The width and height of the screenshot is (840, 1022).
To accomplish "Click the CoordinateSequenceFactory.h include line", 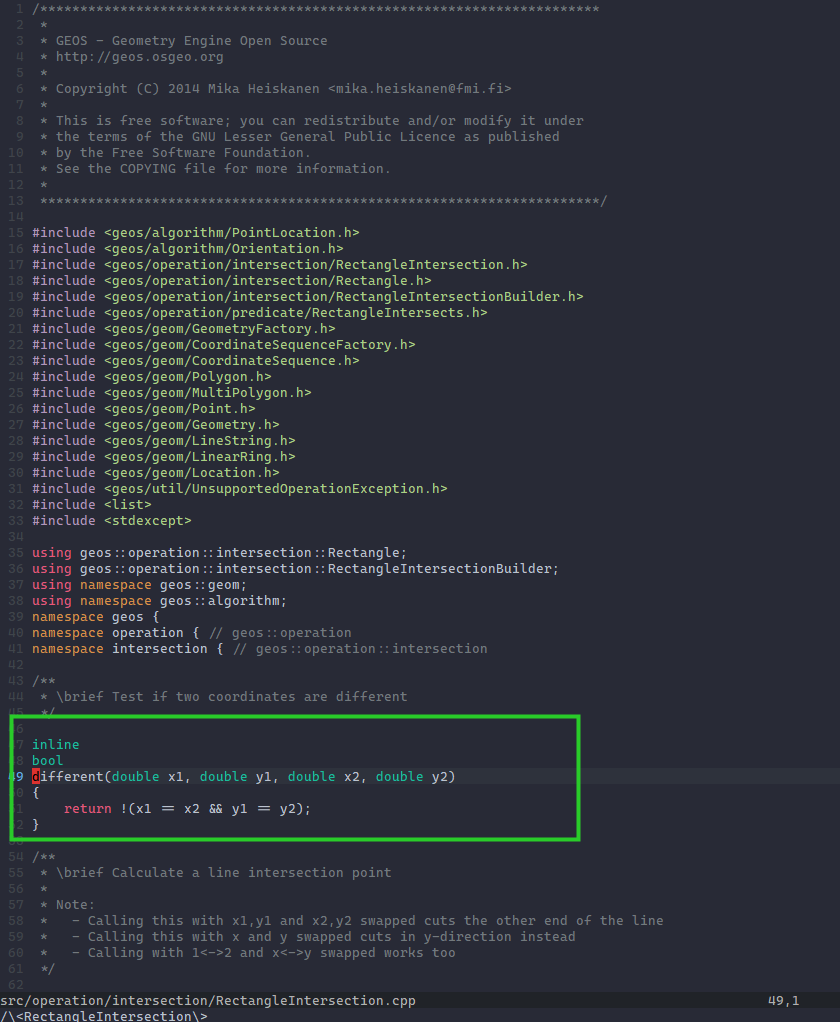I will click(x=224, y=344).
